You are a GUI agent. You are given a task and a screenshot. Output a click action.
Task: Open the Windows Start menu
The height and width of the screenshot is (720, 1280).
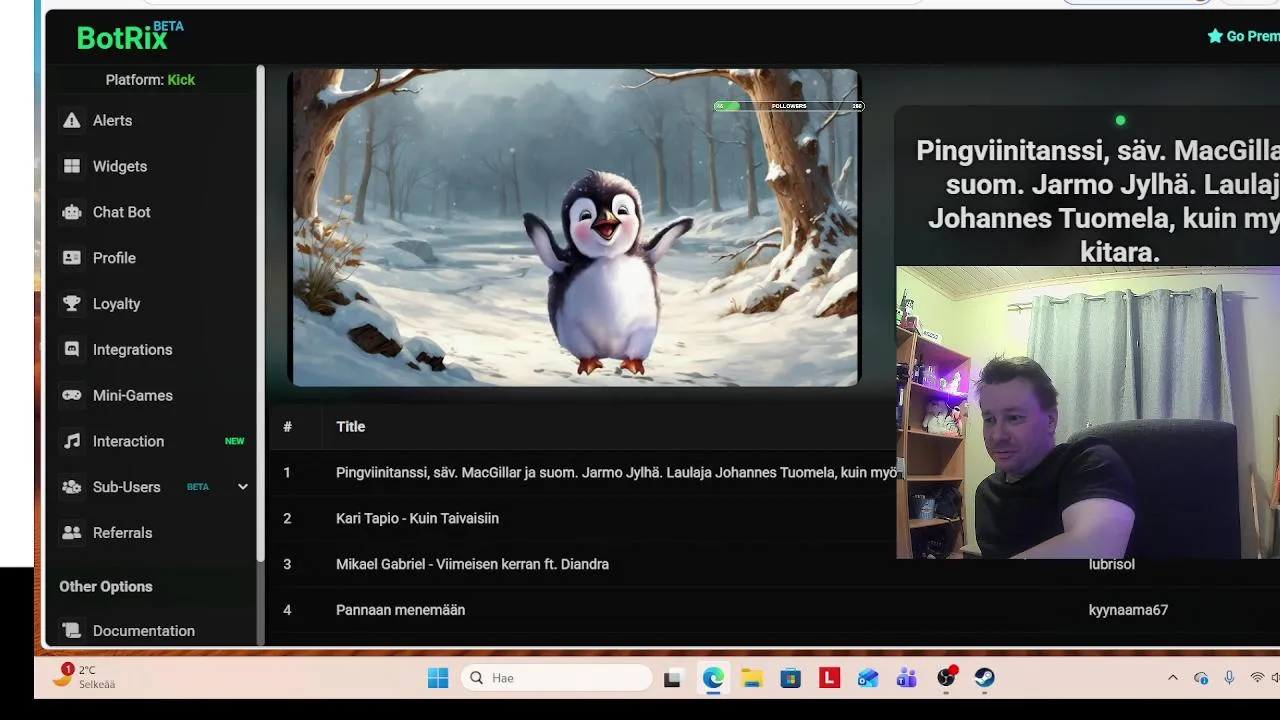438,678
